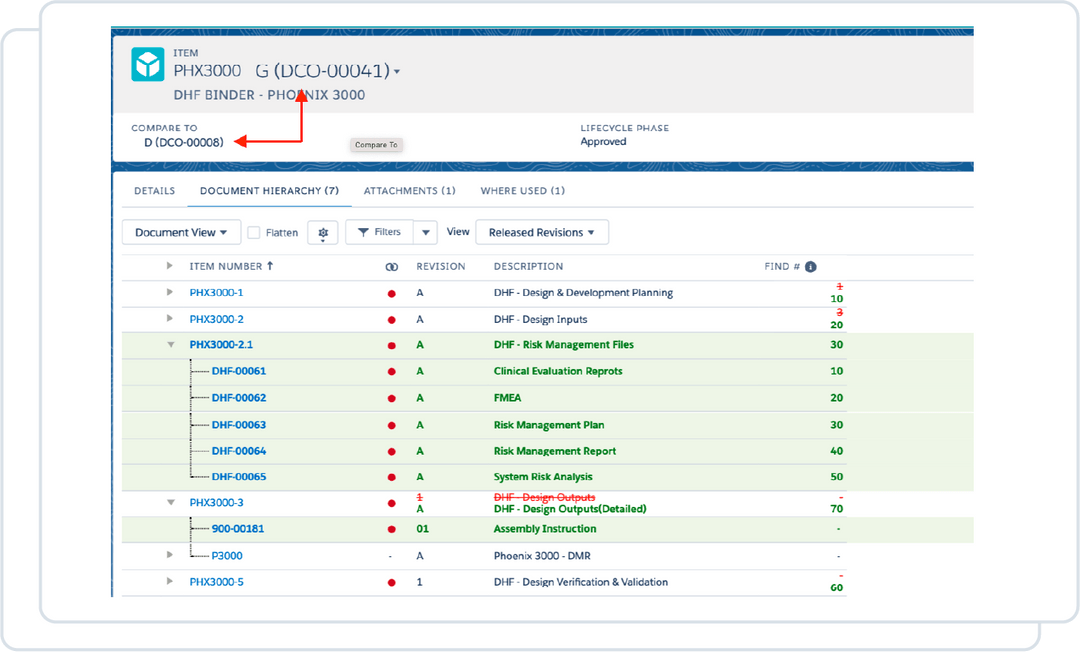Click the linked-documents icon in column header
The height and width of the screenshot is (652, 1080).
(390, 266)
